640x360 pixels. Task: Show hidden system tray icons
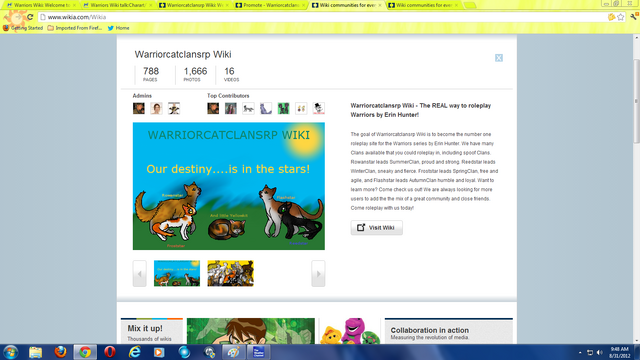580,352
